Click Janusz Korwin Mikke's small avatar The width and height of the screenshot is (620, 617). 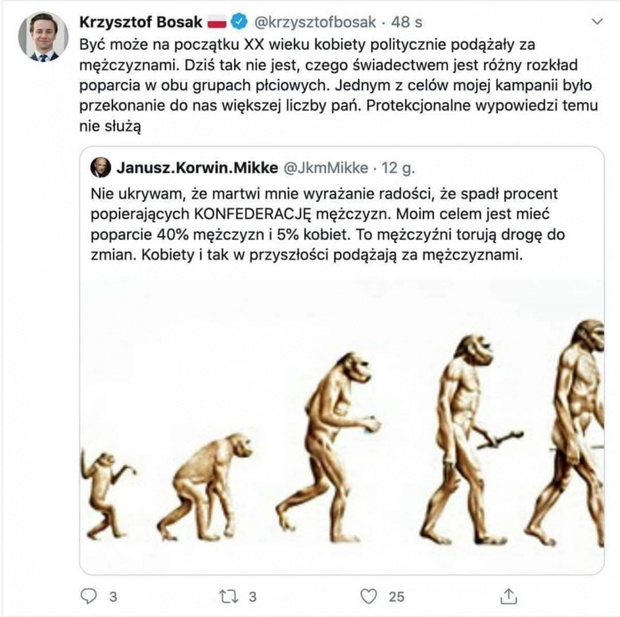click(101, 166)
